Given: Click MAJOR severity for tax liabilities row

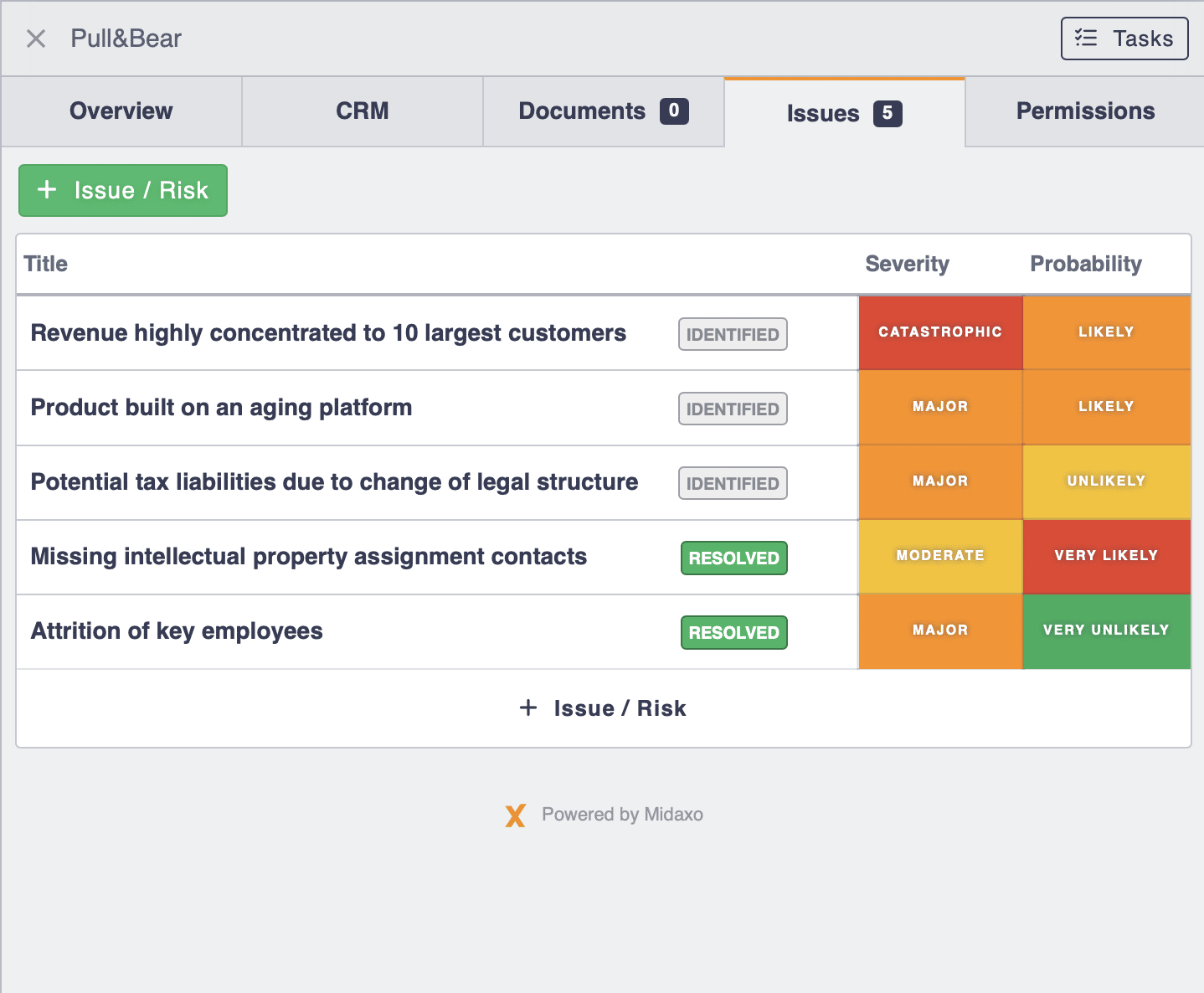Looking at the screenshot, I should 940,481.
